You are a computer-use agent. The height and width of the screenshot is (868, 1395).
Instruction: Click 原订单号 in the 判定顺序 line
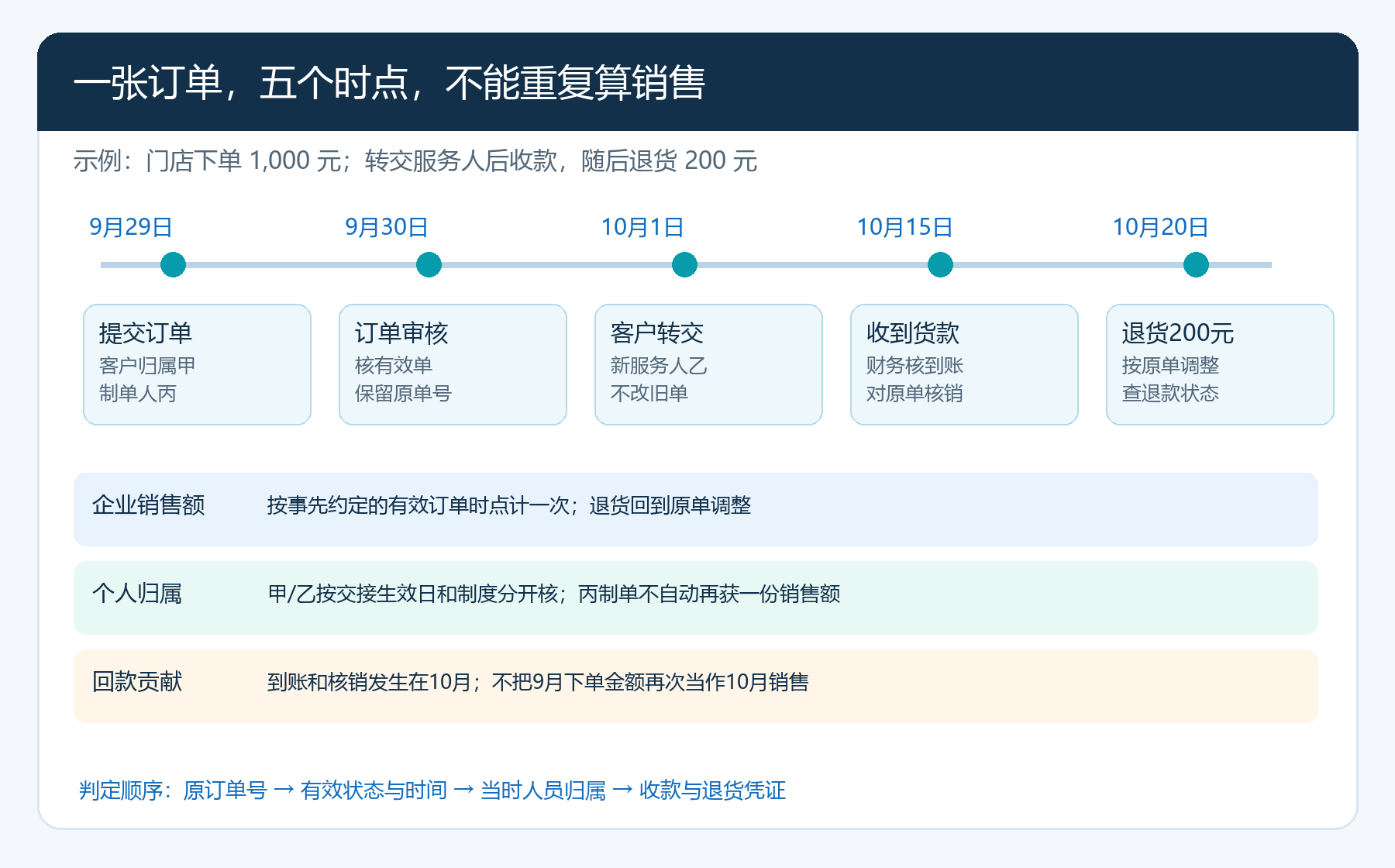pyautogui.click(x=226, y=790)
